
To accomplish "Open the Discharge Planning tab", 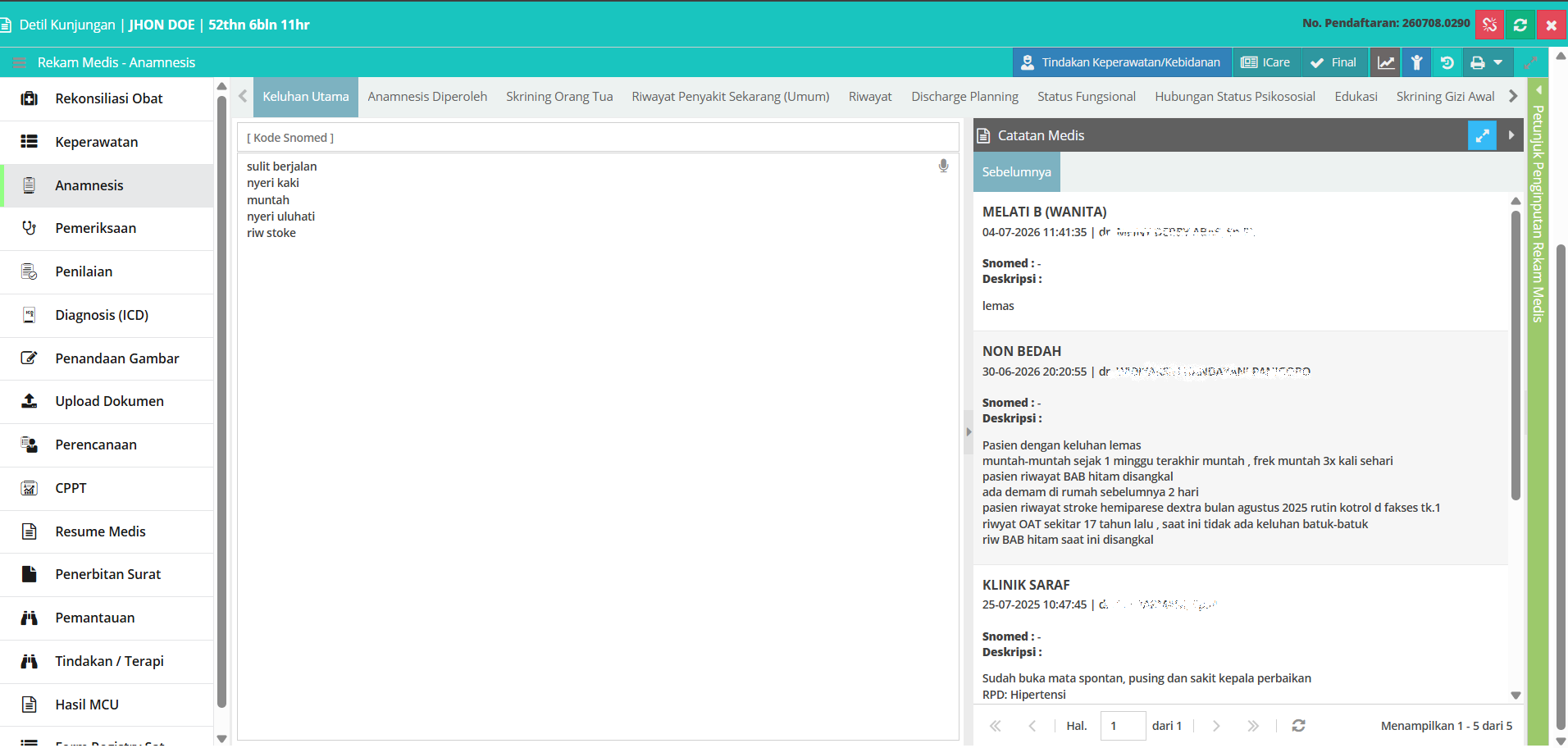I will coord(964,97).
